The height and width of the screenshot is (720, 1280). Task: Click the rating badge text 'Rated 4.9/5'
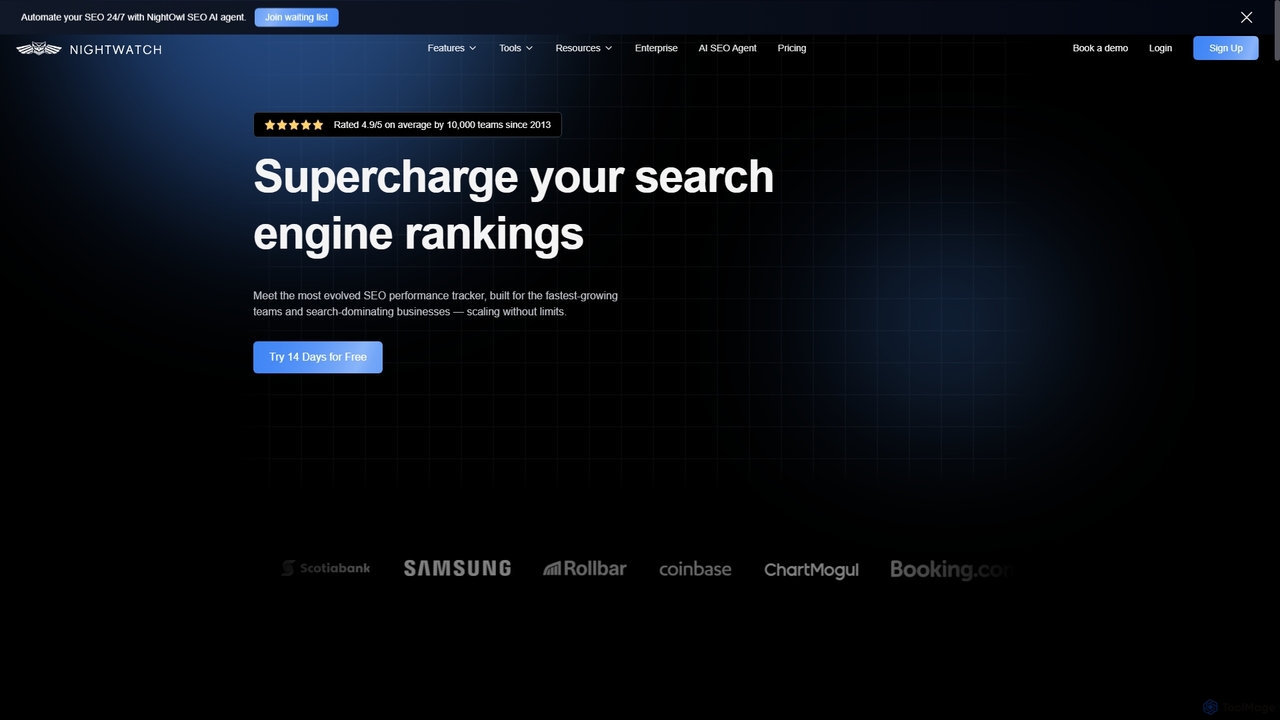(x=358, y=125)
